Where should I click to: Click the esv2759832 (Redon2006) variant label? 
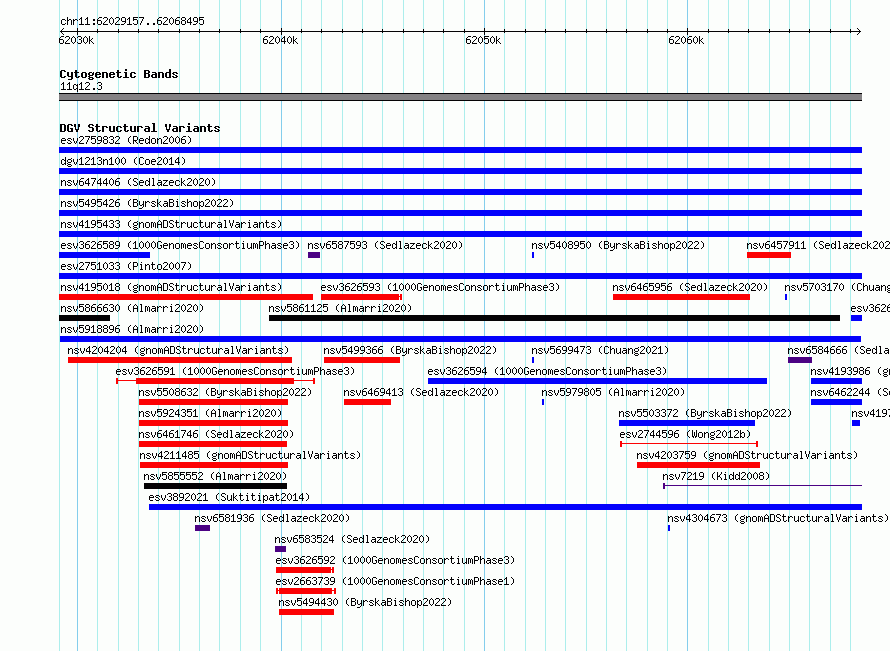tap(126, 140)
